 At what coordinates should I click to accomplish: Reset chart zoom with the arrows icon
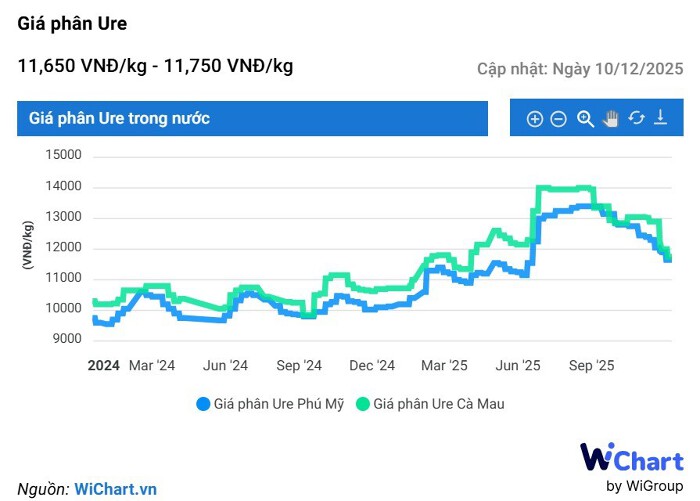click(636, 119)
